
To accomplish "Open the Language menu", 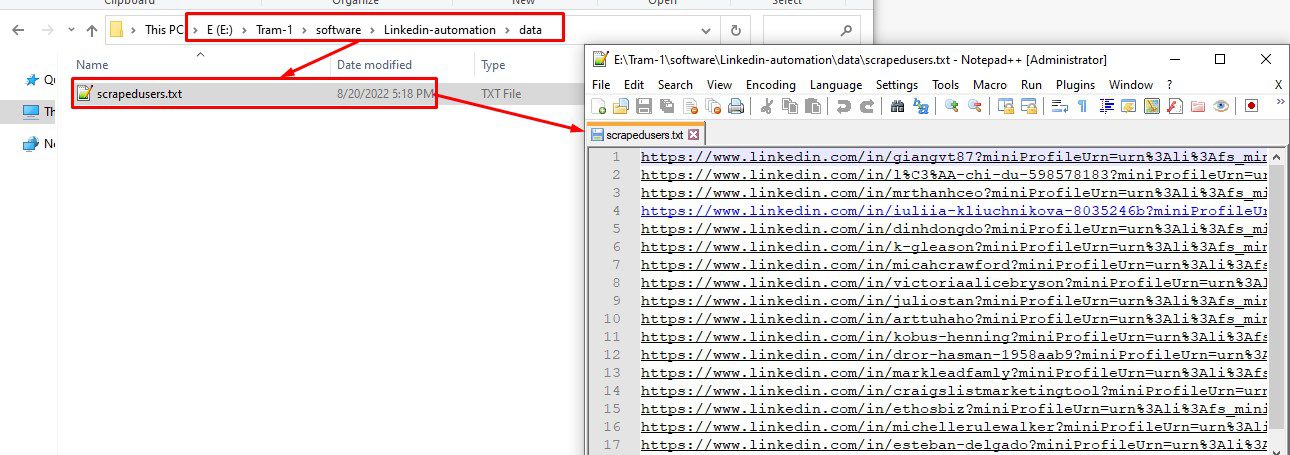I will tap(836, 85).
